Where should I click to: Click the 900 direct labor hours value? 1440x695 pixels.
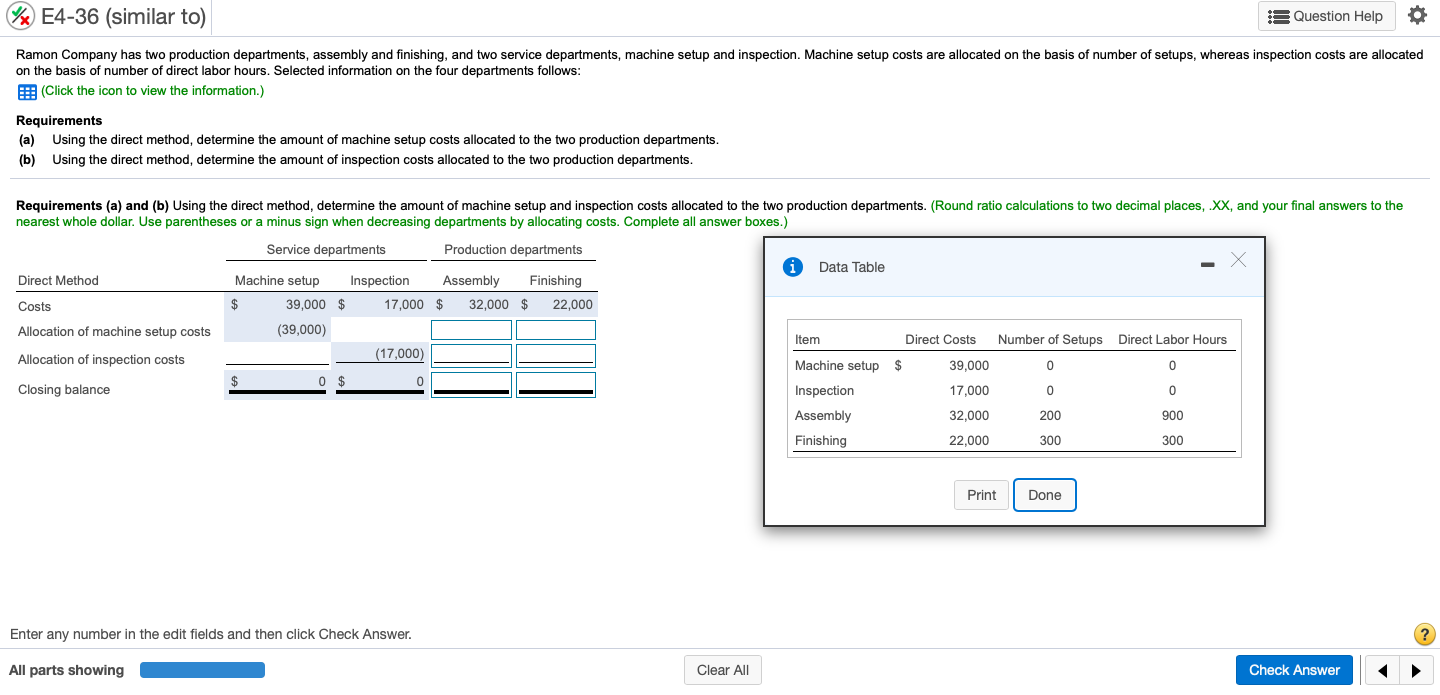(1172, 415)
